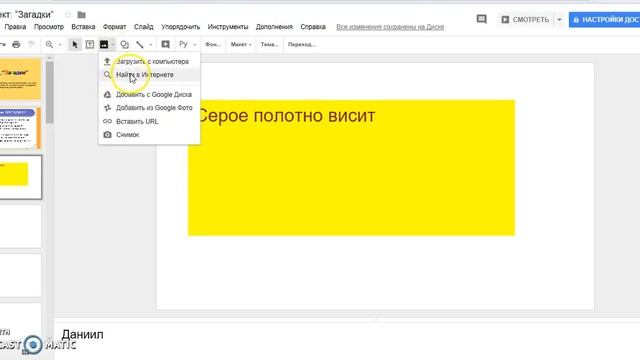
Task: Click Переход... transition button
Action: (302, 44)
